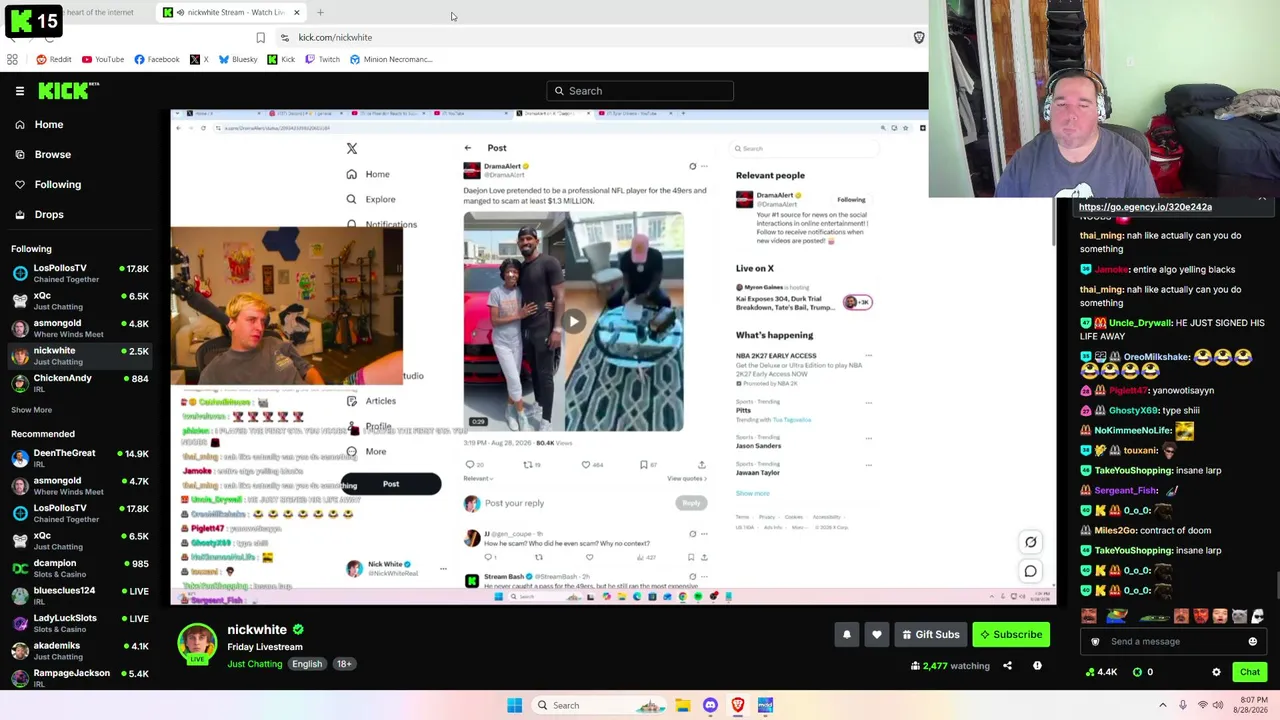Open the LadyLuckSlots recommended channel

(x=80, y=623)
